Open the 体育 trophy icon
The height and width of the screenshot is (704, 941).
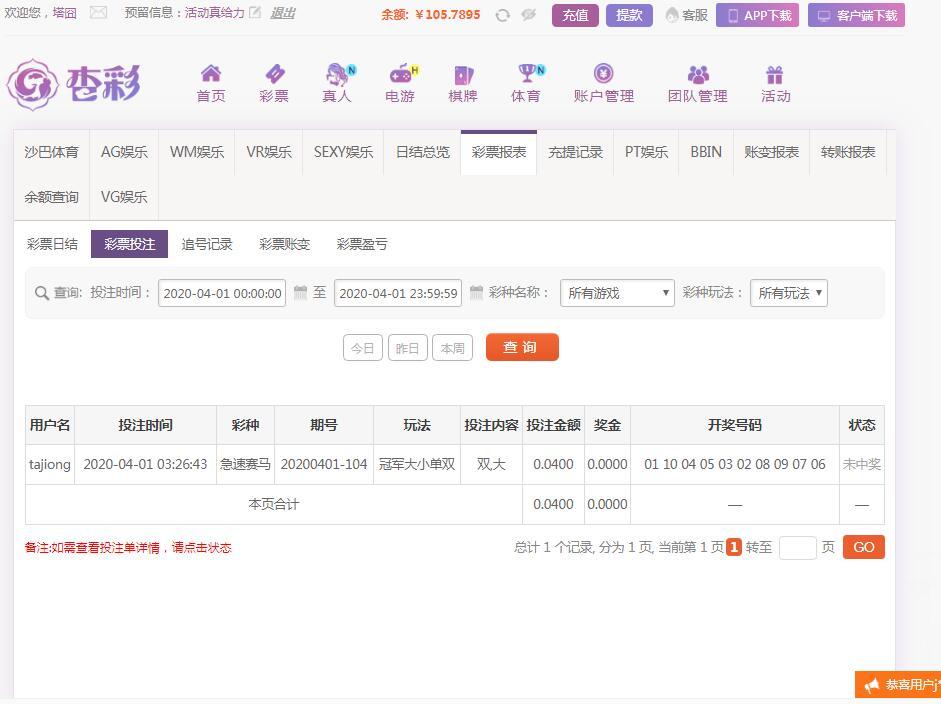pyautogui.click(x=529, y=73)
